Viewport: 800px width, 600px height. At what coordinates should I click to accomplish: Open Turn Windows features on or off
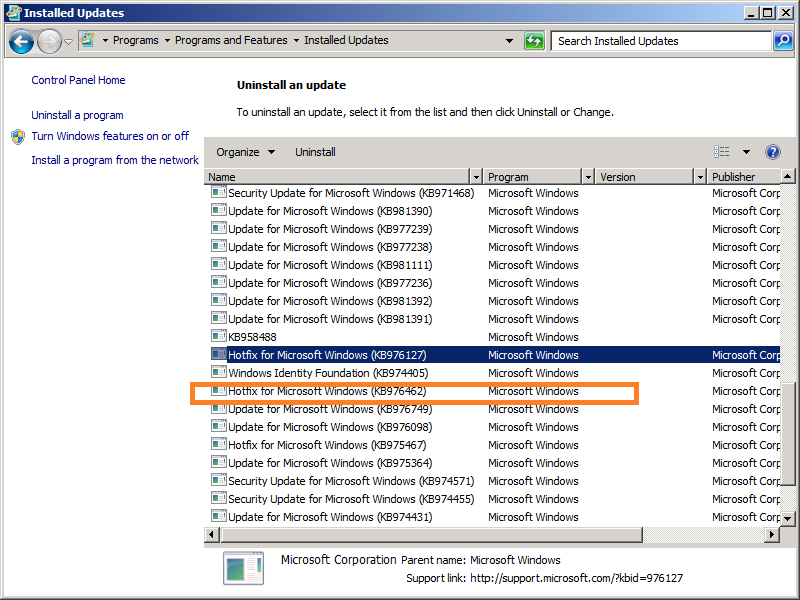(x=110, y=136)
